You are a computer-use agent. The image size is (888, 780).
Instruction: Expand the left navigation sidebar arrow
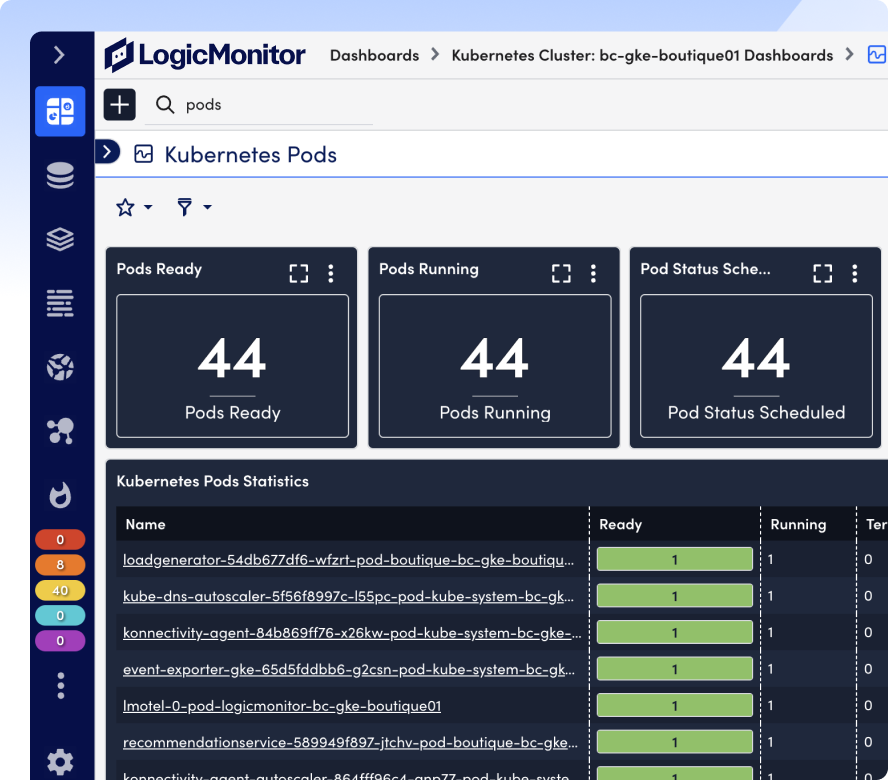(x=59, y=55)
